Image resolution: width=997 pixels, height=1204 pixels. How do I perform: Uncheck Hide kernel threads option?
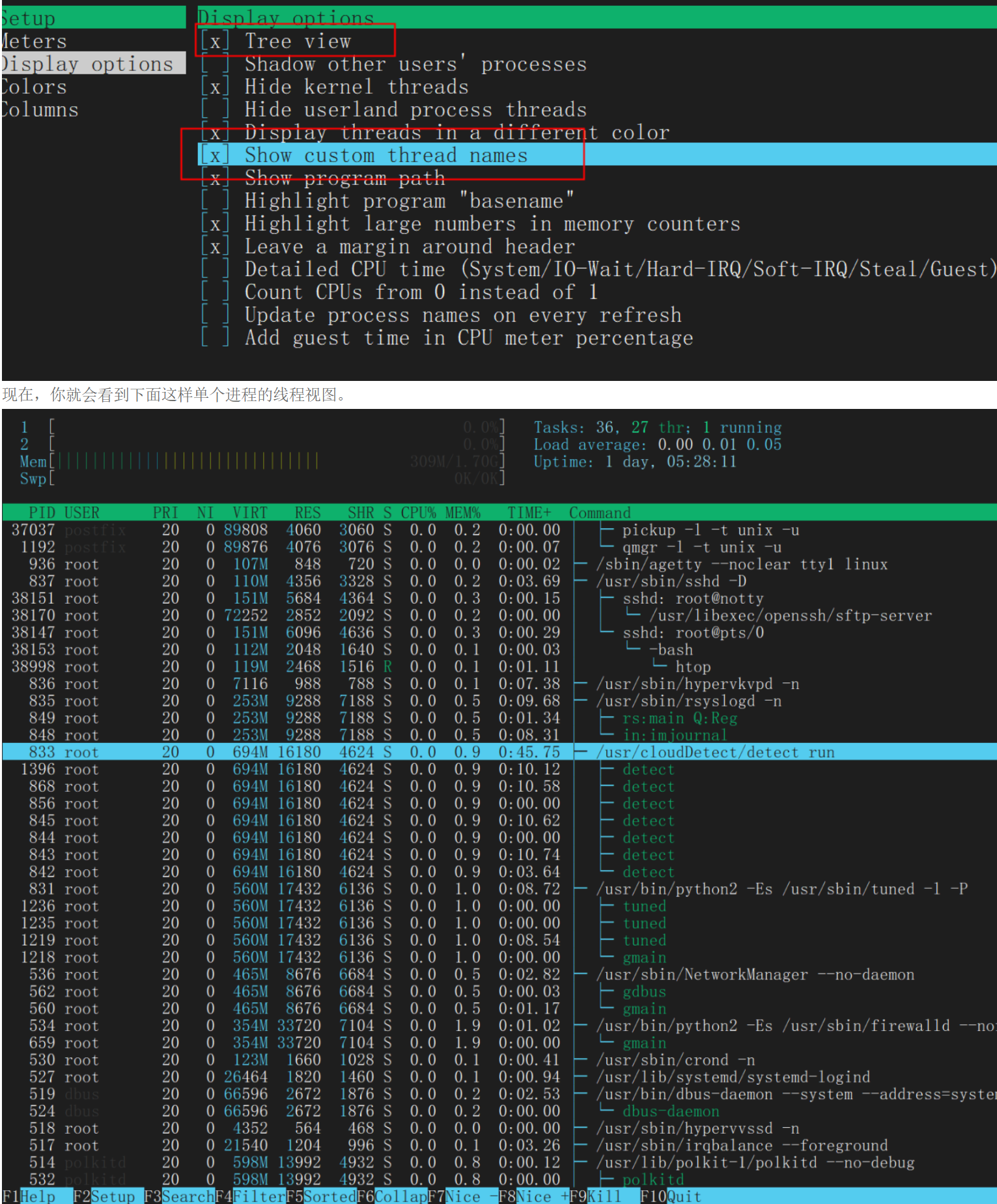pyautogui.click(x=215, y=87)
